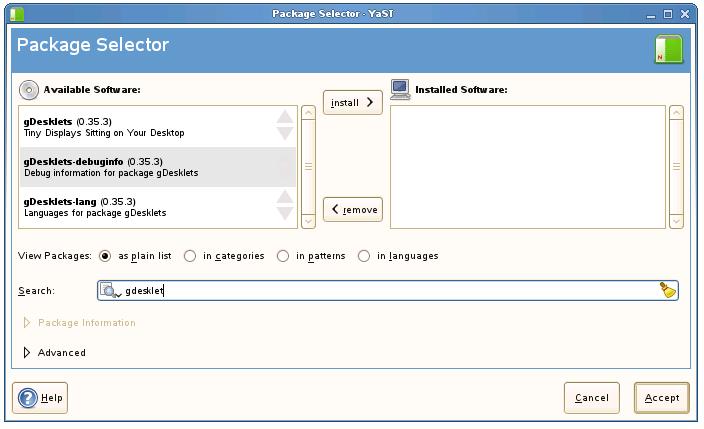Click down arrow on the gDesklets package row

click(285, 133)
